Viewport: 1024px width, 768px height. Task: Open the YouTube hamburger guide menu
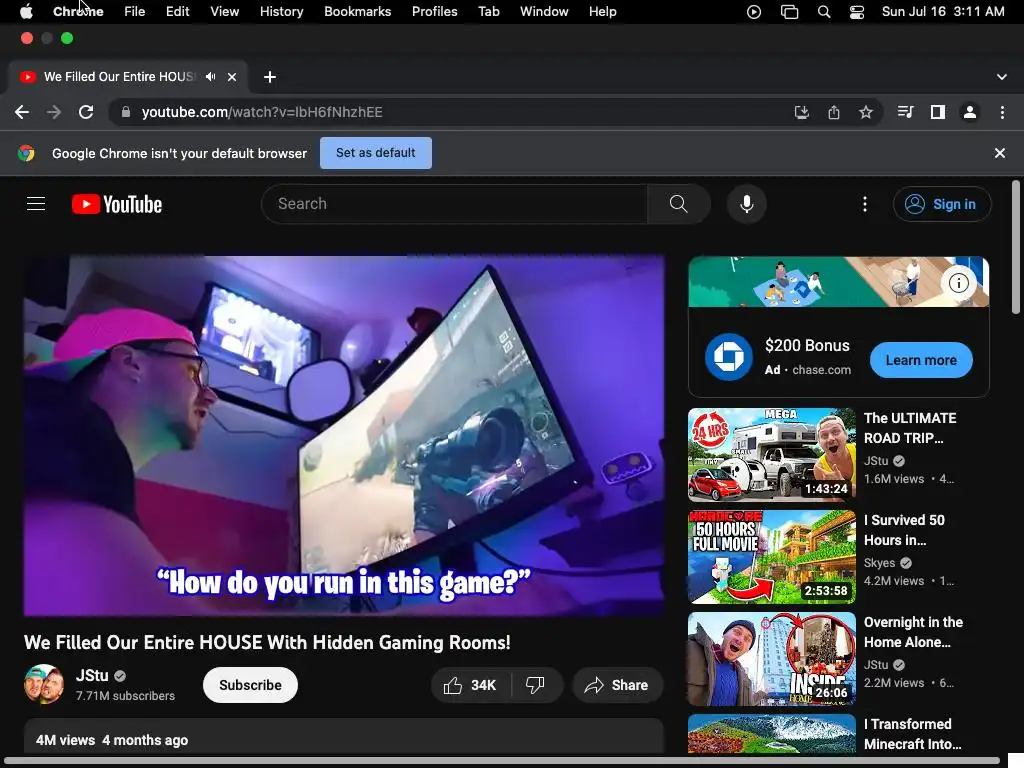[x=36, y=204]
